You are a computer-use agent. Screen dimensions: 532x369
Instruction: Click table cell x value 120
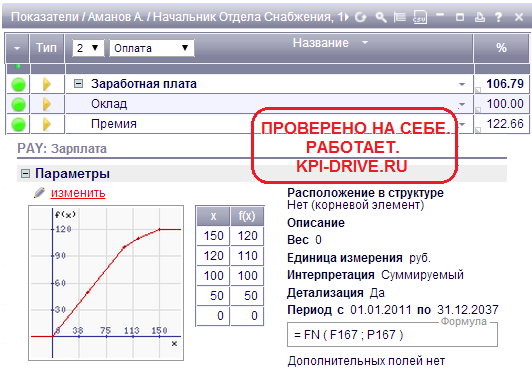pos(213,256)
